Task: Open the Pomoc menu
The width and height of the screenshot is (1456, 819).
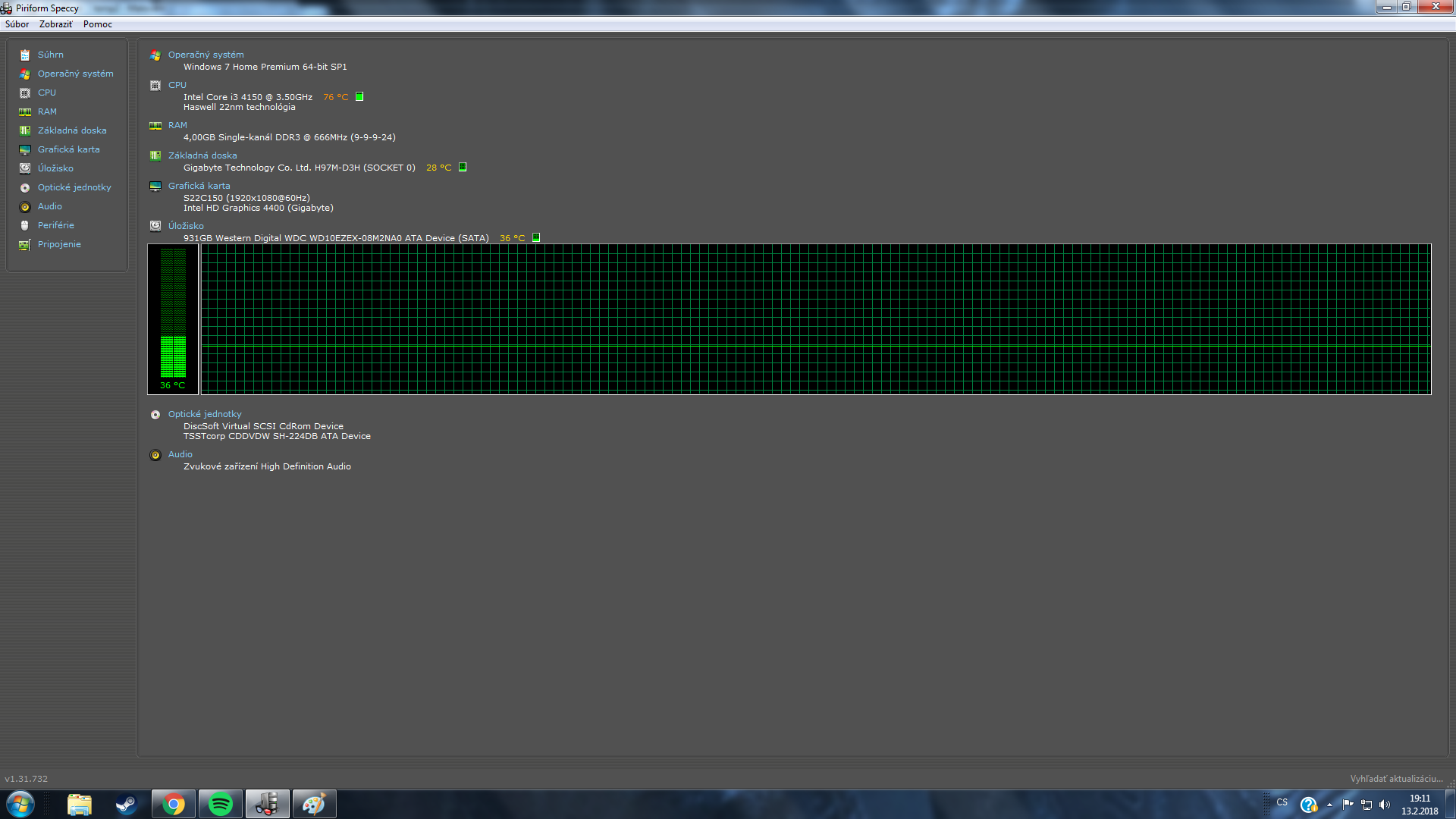Action: (x=97, y=24)
